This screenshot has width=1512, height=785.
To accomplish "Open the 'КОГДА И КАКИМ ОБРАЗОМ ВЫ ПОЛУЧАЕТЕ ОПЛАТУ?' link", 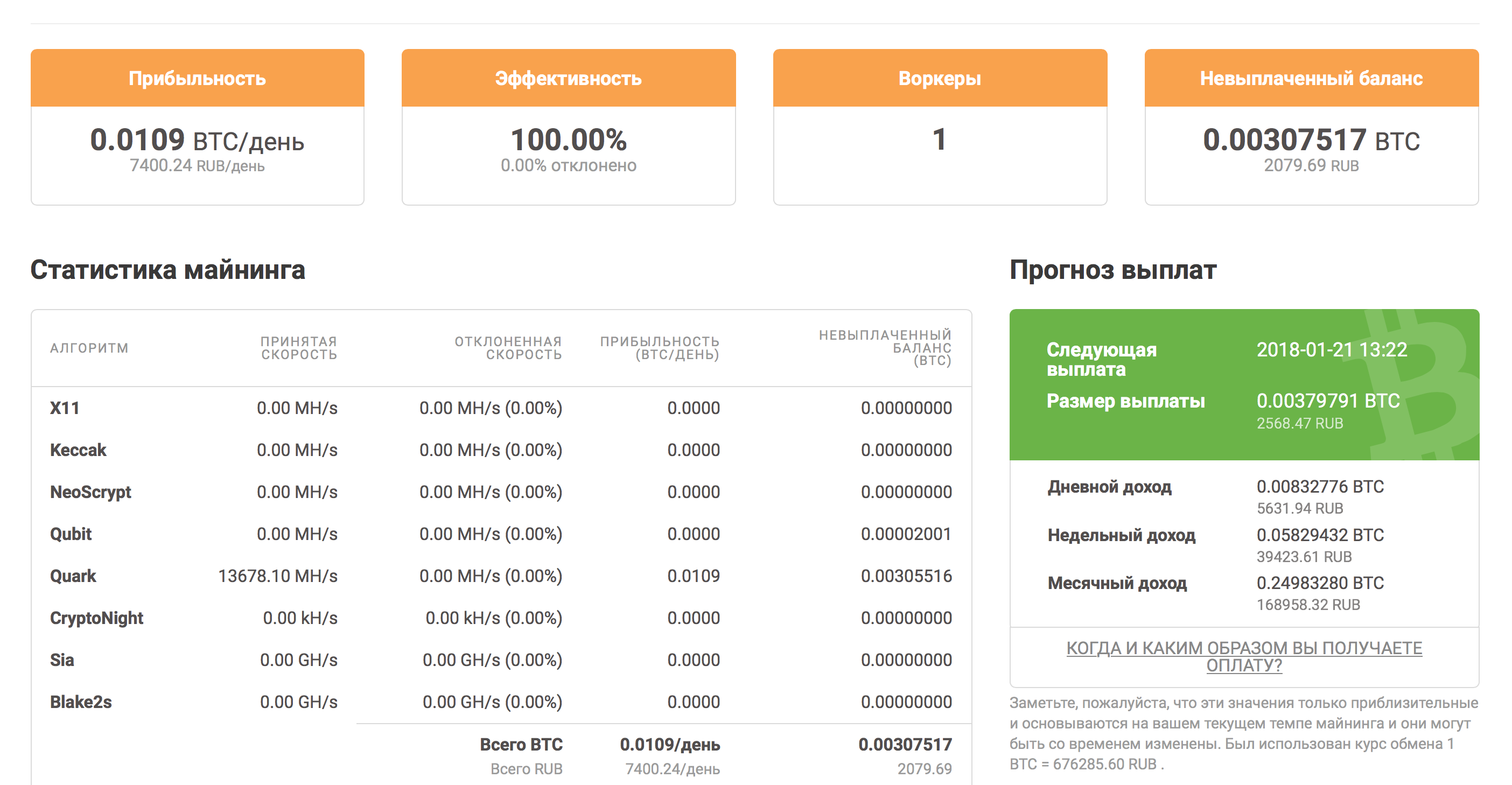I will pos(1244,656).
